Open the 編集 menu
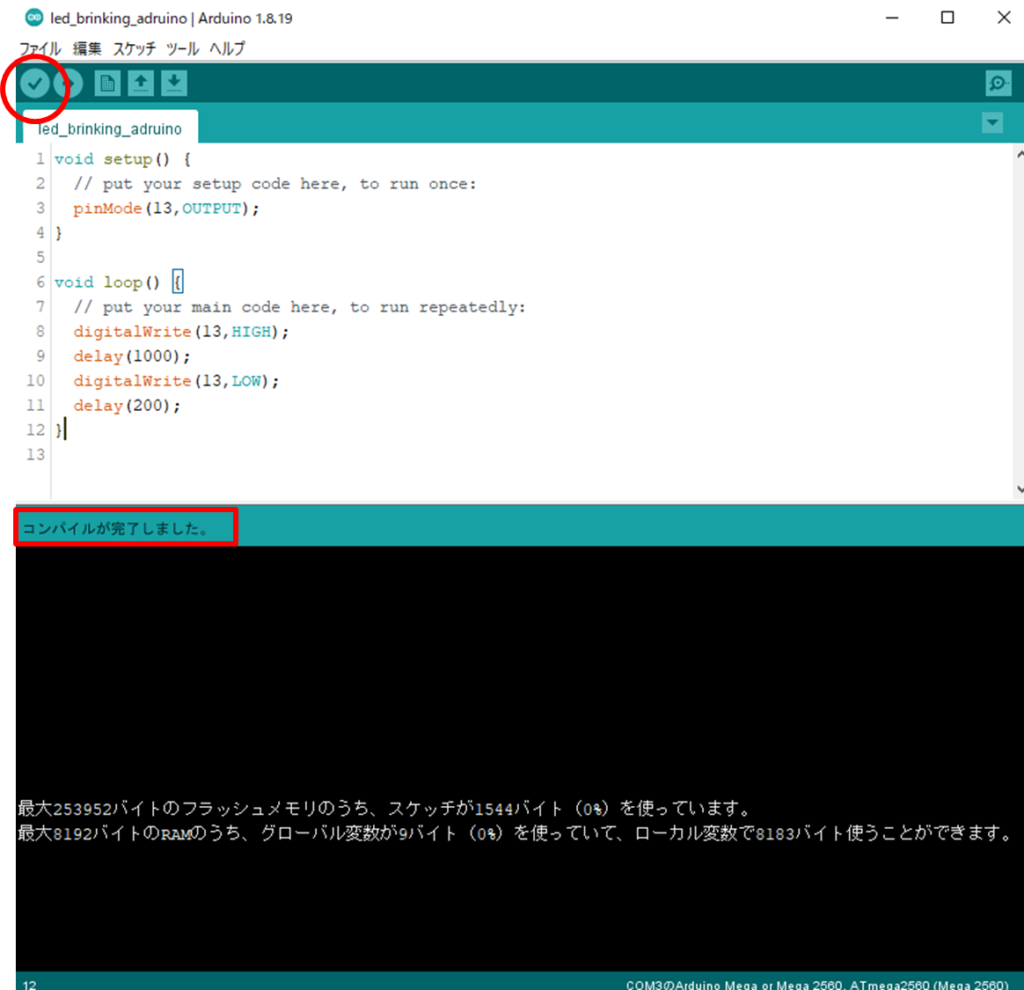The width and height of the screenshot is (1024, 990). (x=87, y=48)
